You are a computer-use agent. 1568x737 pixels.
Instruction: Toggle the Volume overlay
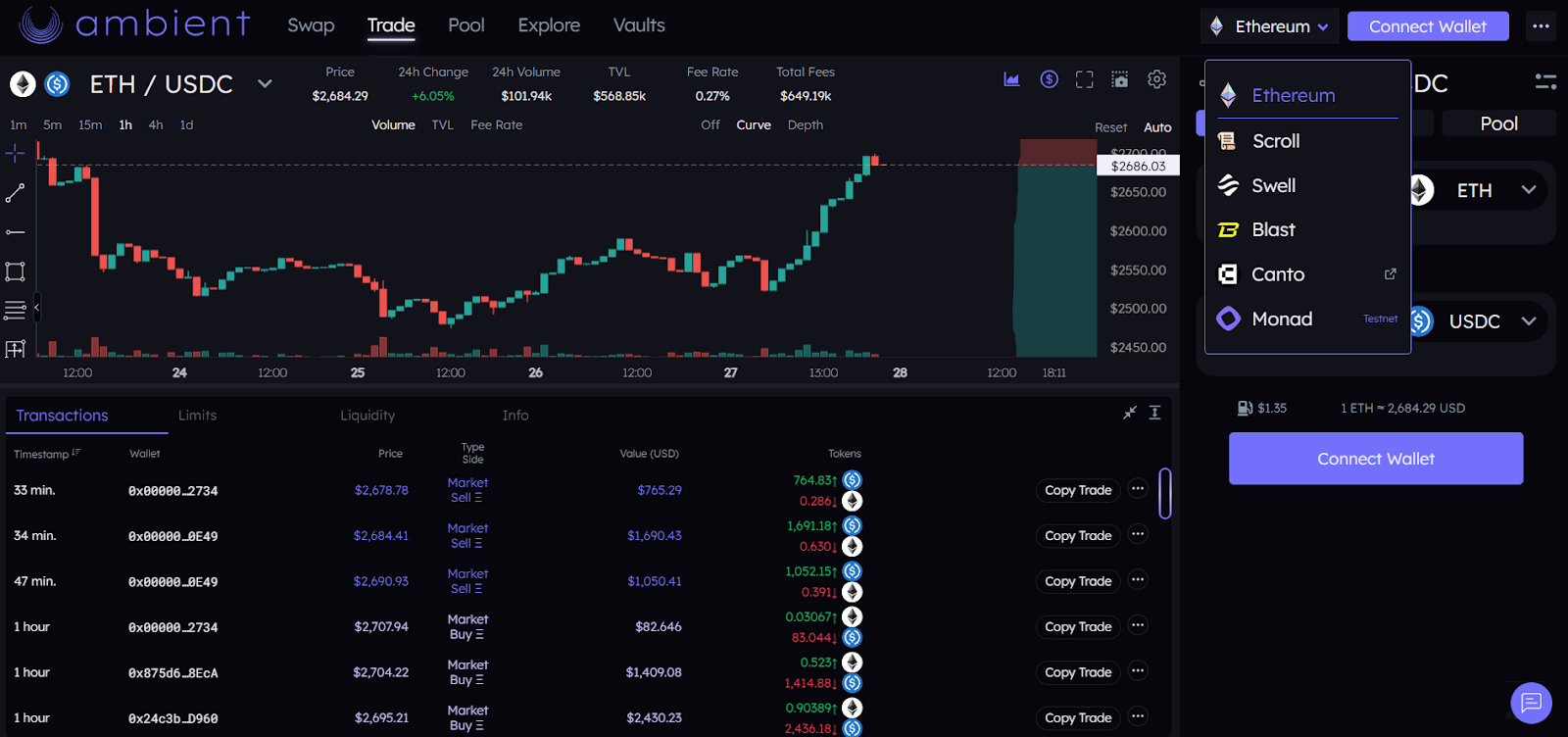[x=393, y=124]
